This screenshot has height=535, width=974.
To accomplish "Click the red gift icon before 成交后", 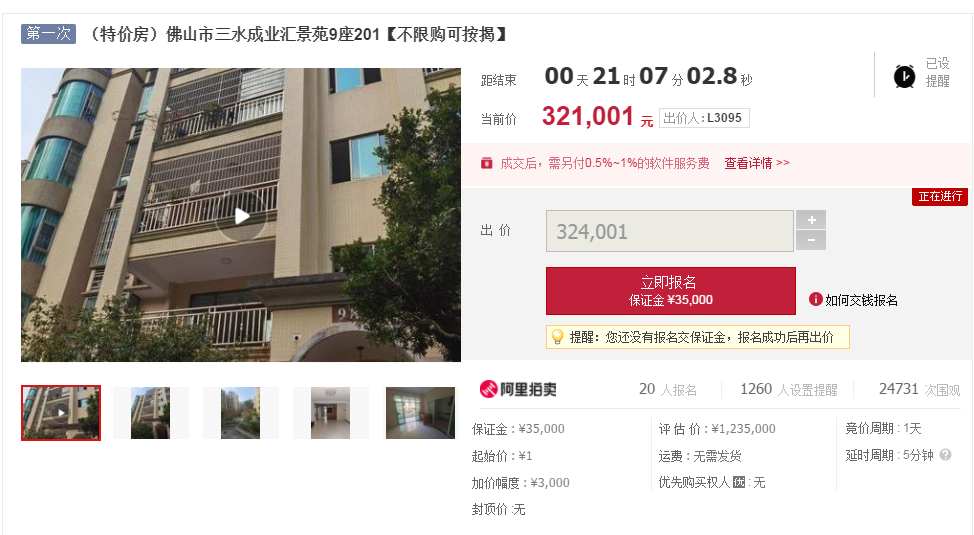I will coord(486,163).
